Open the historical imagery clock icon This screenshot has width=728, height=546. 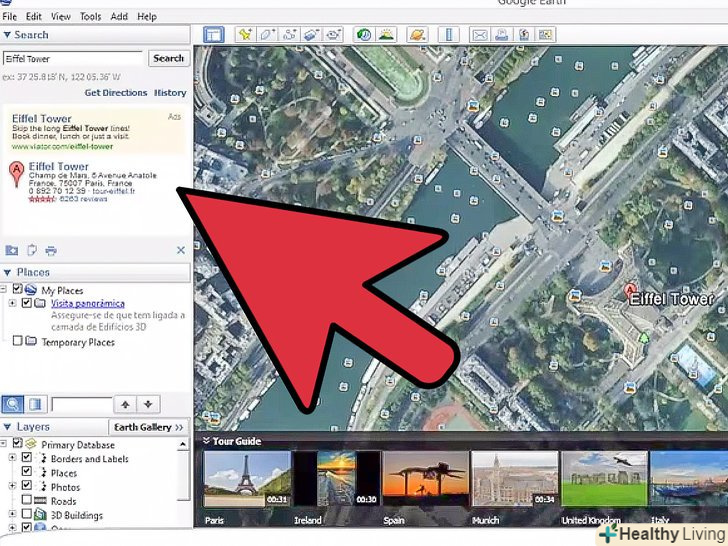pos(363,35)
